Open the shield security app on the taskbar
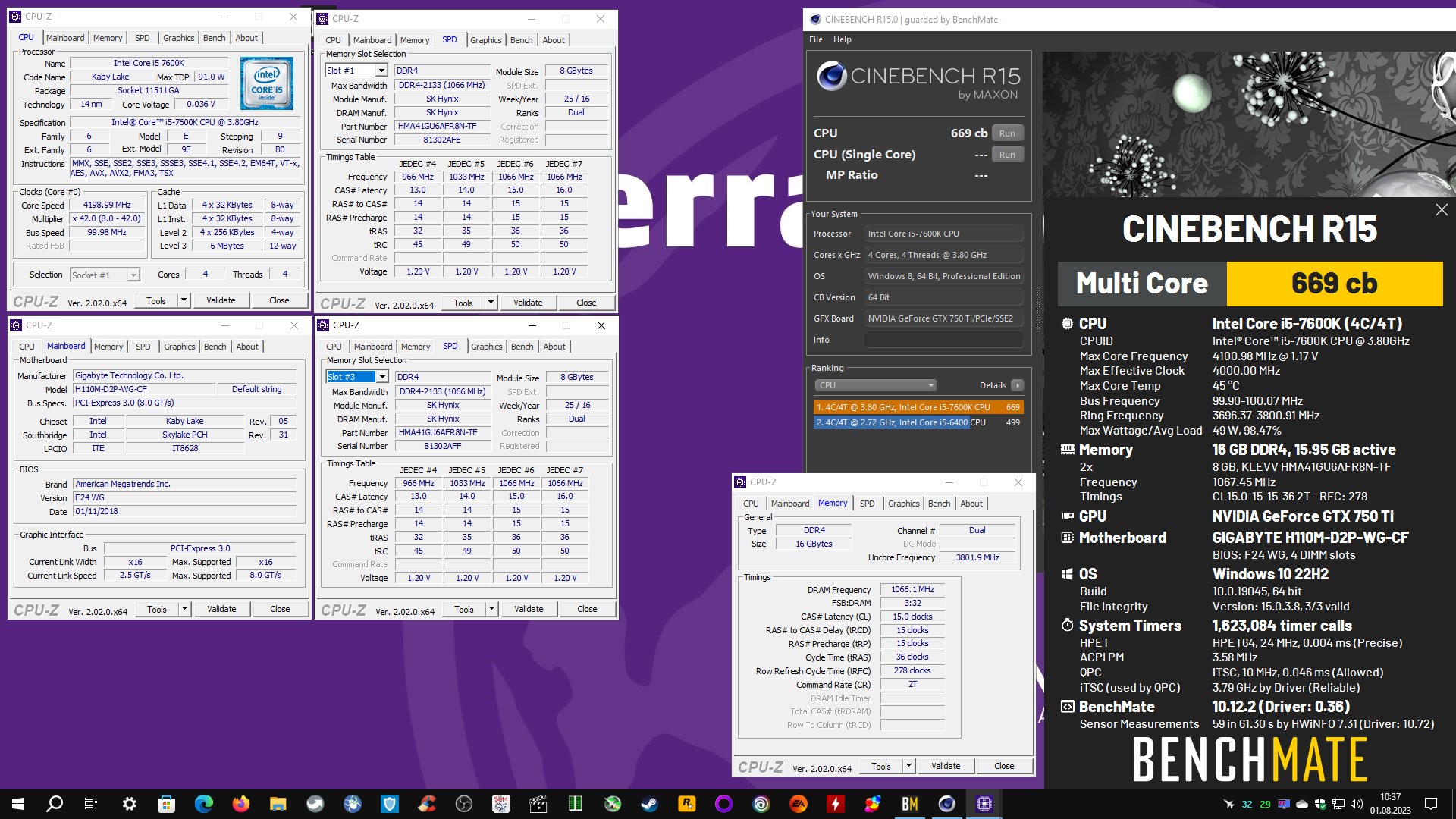 390,804
